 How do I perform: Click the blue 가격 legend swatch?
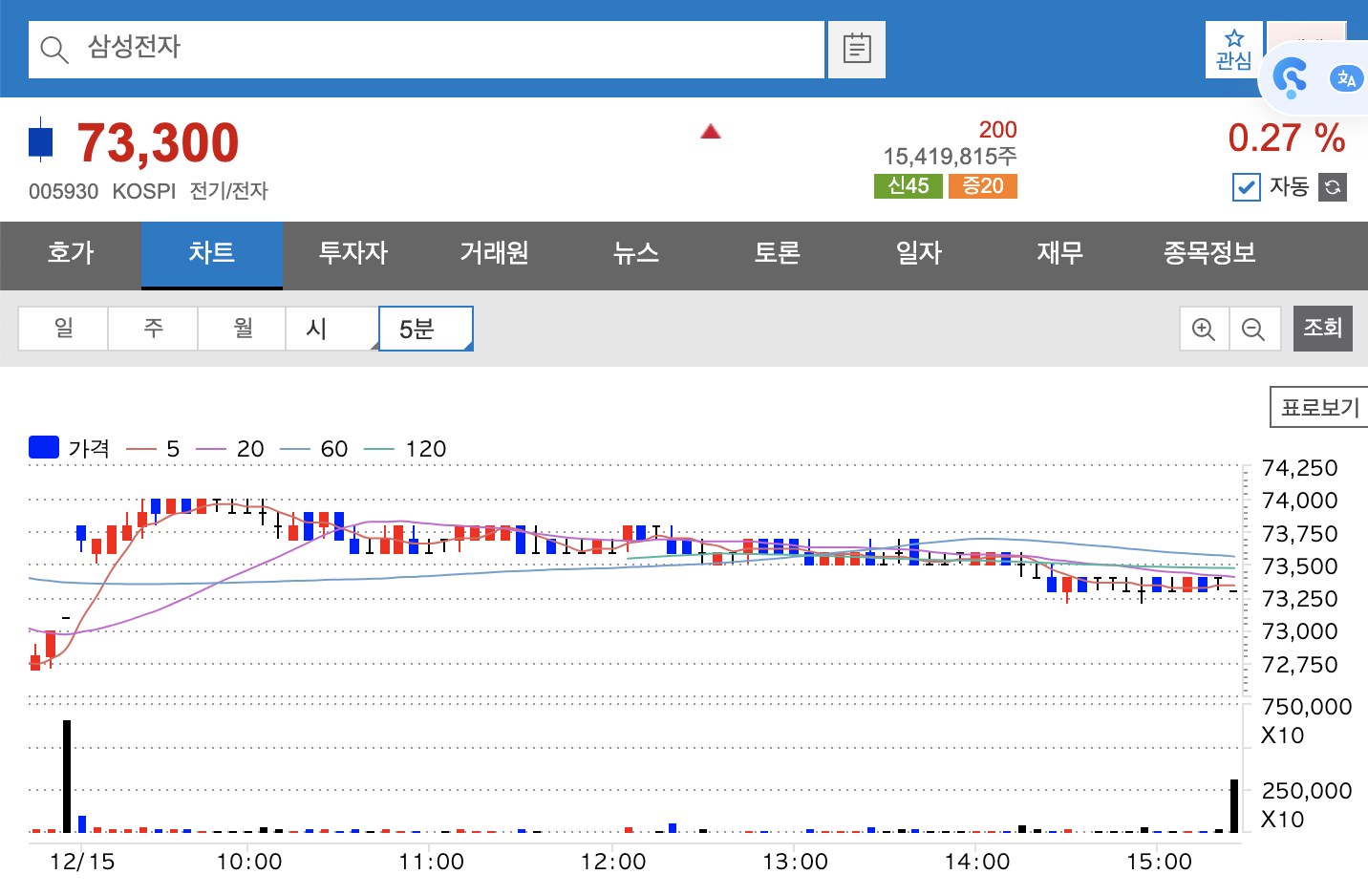pyautogui.click(x=44, y=447)
